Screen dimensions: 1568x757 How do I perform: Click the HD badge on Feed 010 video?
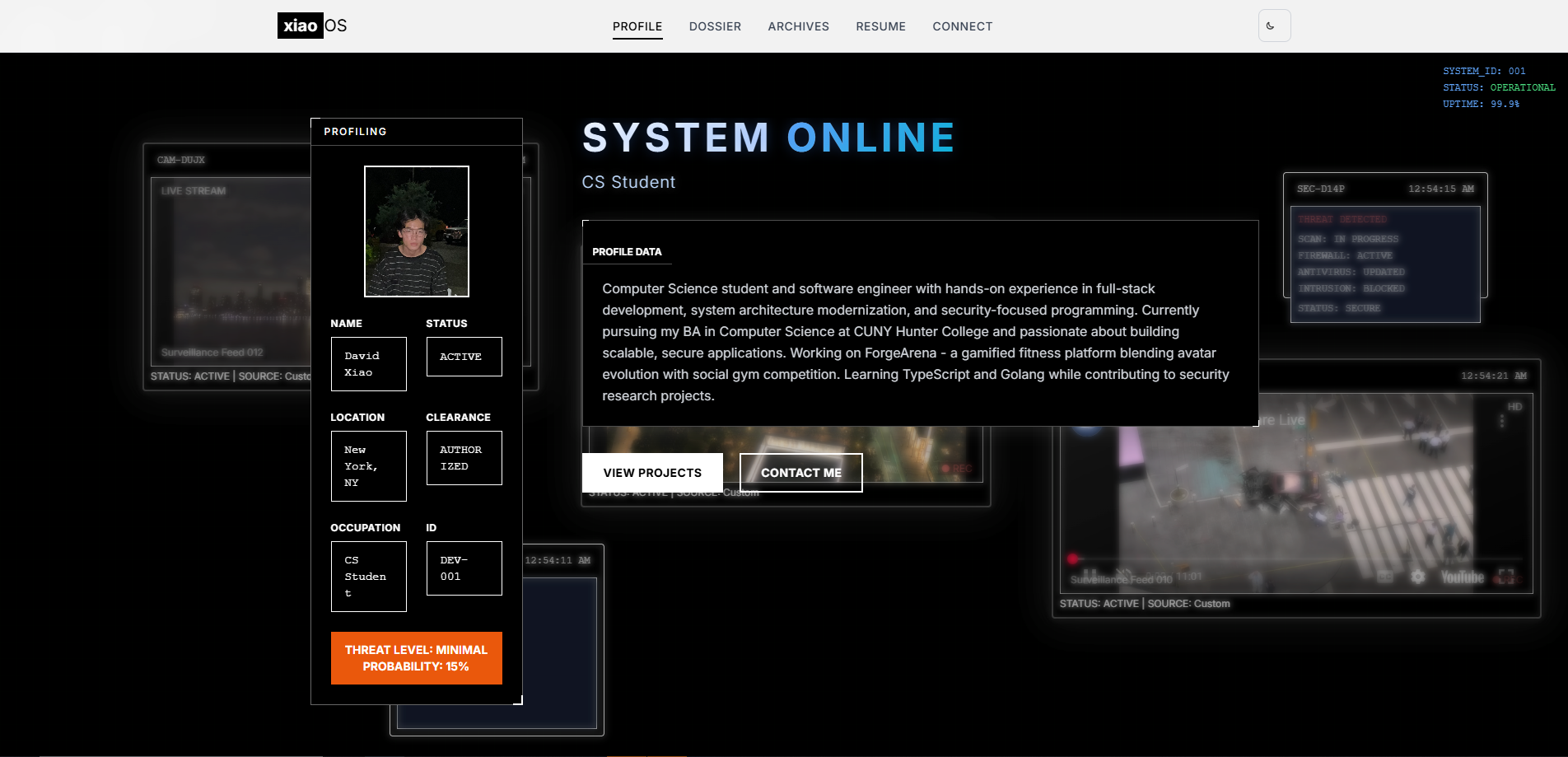pyautogui.click(x=1514, y=407)
